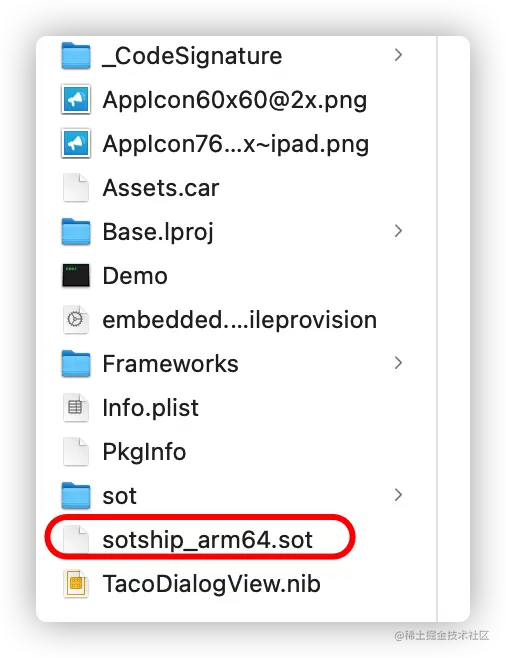Select the Demo file name
This screenshot has height=658, width=506.
tap(135, 276)
